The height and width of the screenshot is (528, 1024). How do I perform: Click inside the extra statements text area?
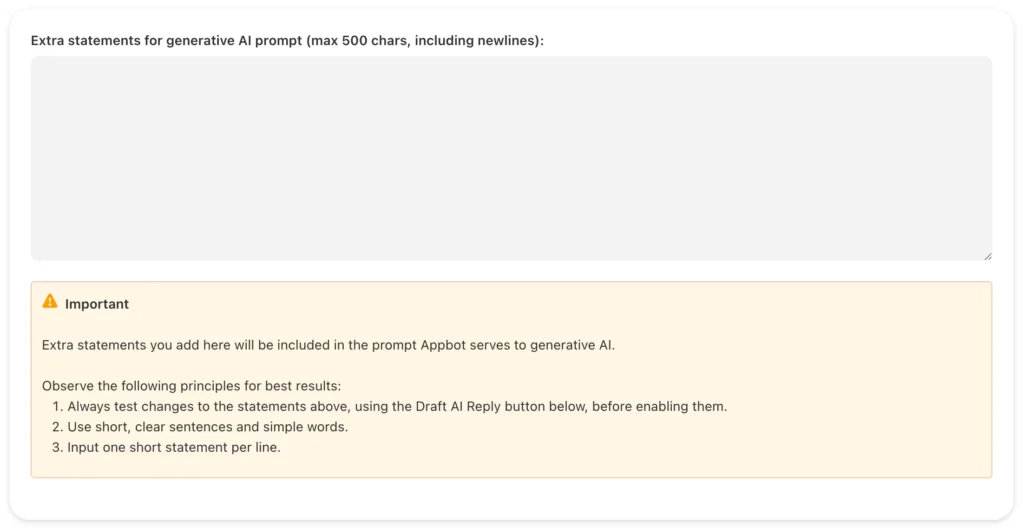click(511, 158)
